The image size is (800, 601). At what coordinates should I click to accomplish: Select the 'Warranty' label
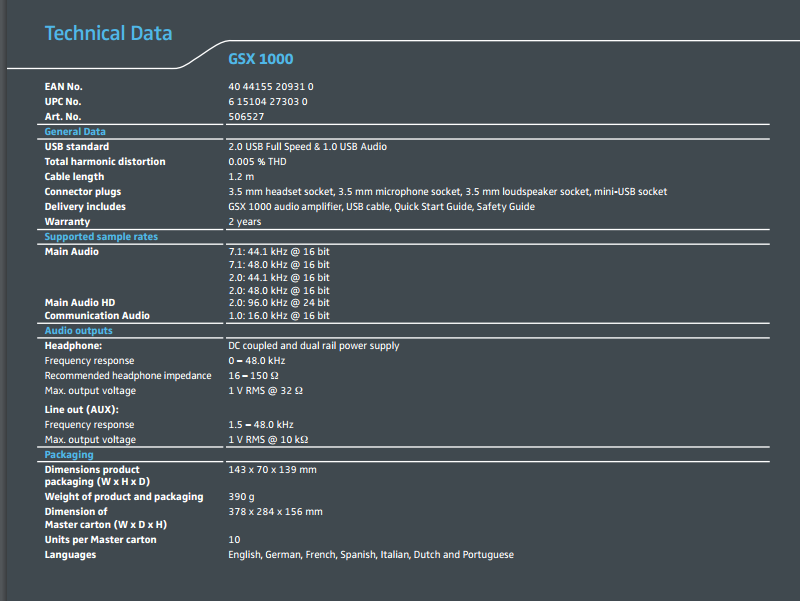pyautogui.click(x=67, y=221)
